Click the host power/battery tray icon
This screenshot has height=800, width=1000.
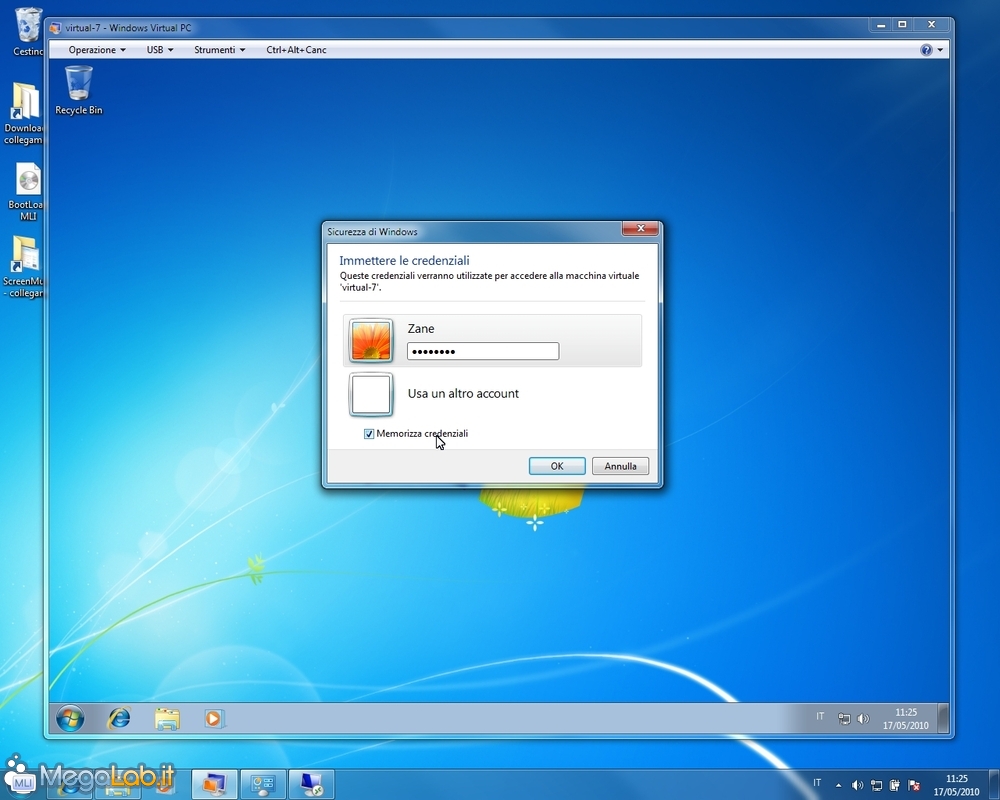coord(895,785)
